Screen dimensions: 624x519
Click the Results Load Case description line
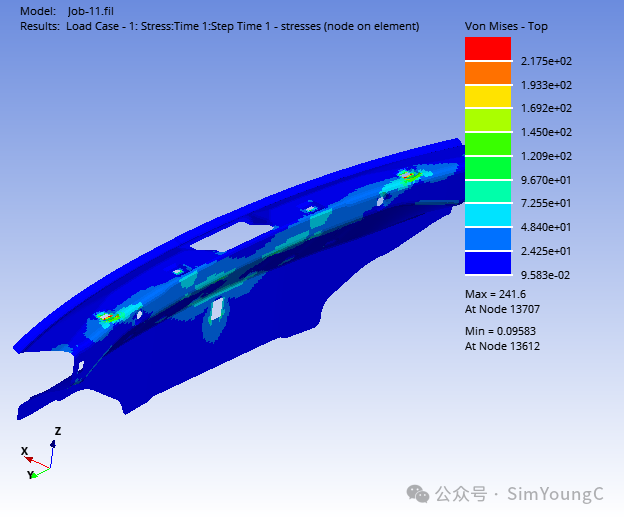(x=220, y=26)
